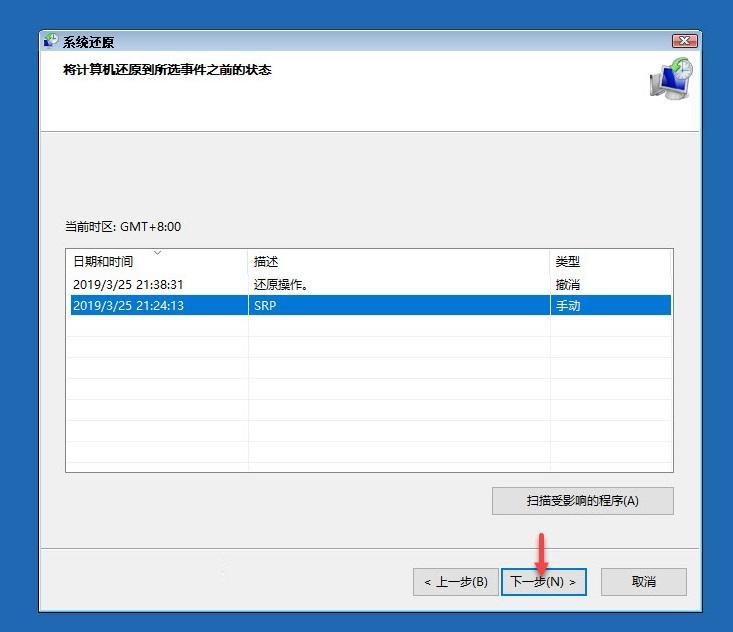Viewport: 733px width, 632px height.
Task: Click the System Restore title bar icon
Action: click(50, 41)
